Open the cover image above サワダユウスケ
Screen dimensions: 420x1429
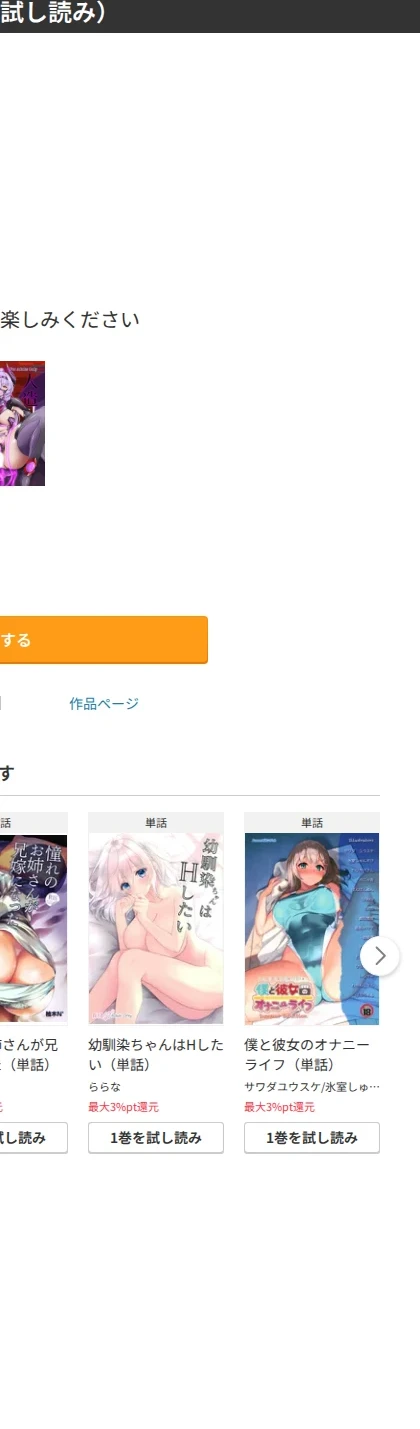pyautogui.click(x=312, y=929)
